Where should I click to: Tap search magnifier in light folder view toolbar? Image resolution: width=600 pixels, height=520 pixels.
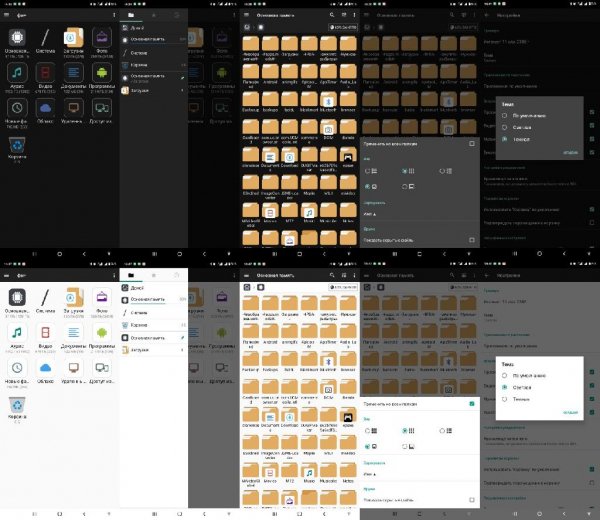(332, 275)
